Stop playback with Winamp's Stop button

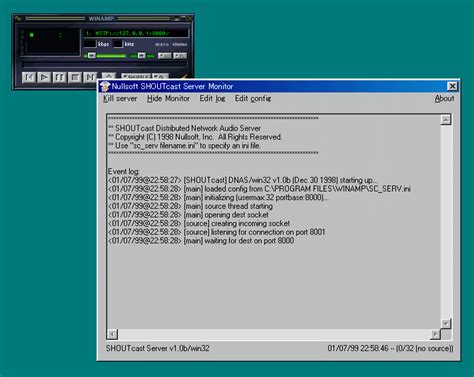[x=75, y=77]
